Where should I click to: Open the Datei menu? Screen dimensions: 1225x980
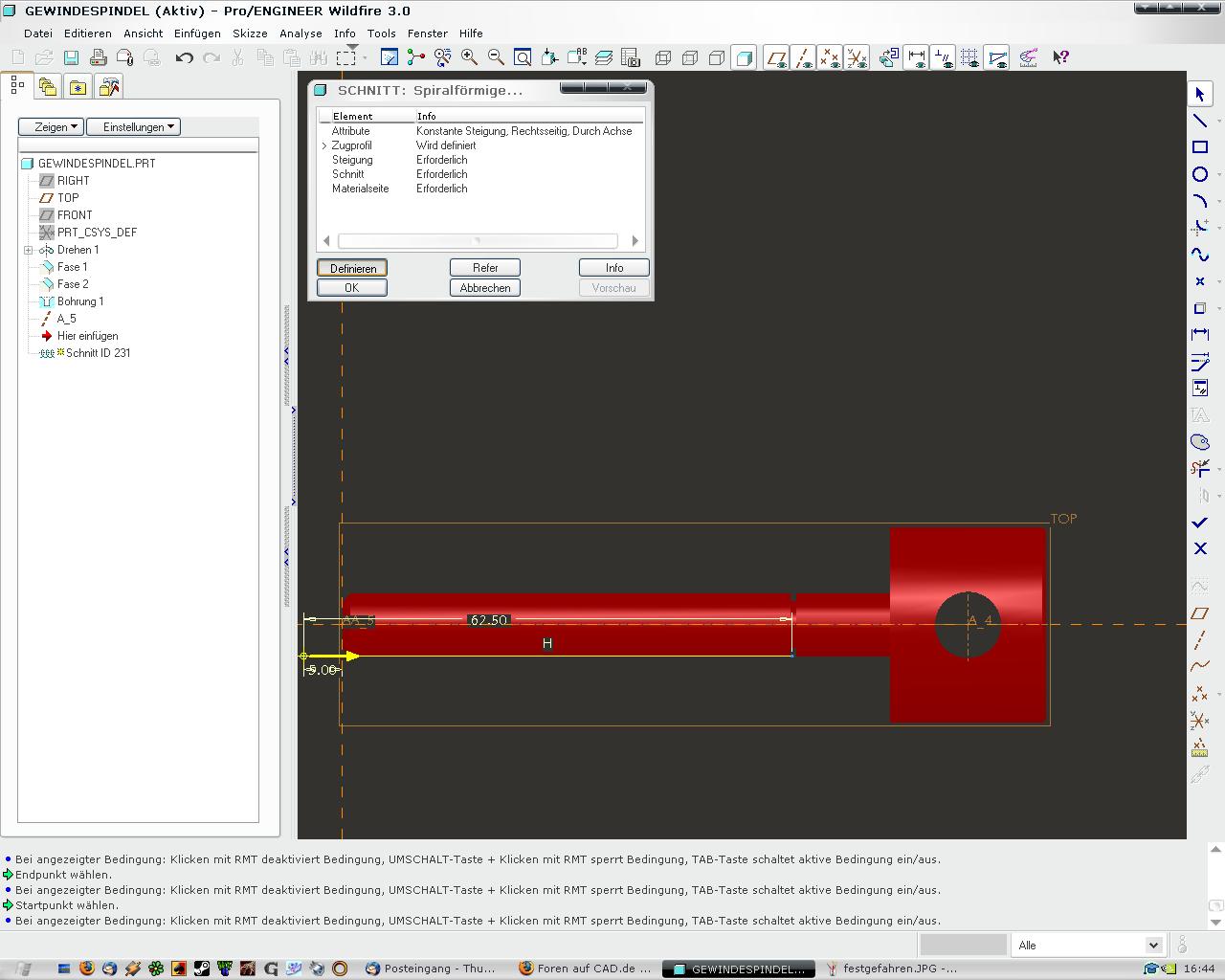point(38,33)
